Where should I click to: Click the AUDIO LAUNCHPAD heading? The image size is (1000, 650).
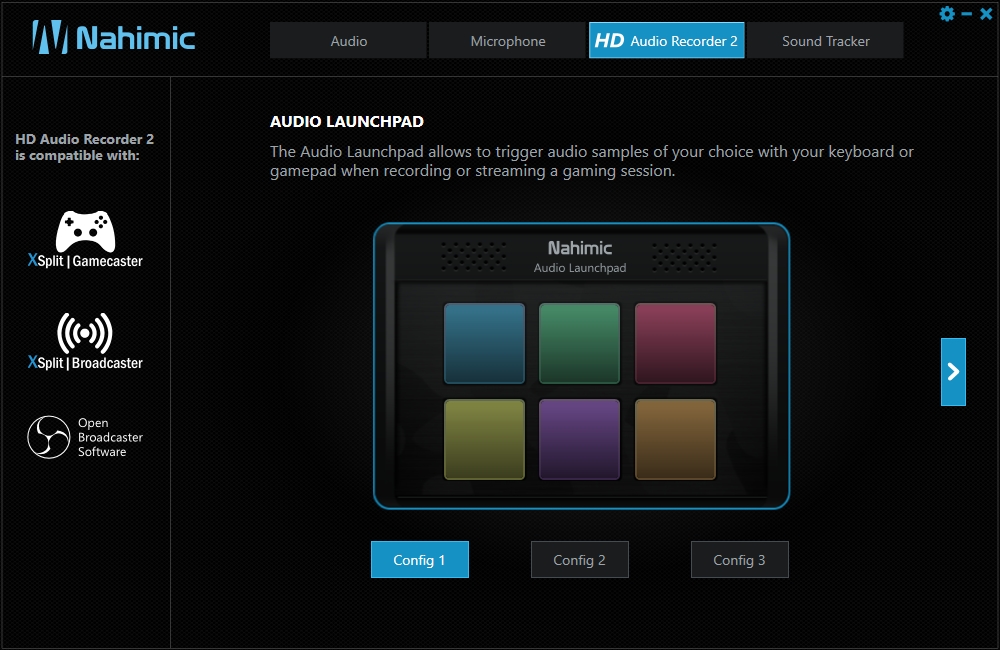coord(346,121)
